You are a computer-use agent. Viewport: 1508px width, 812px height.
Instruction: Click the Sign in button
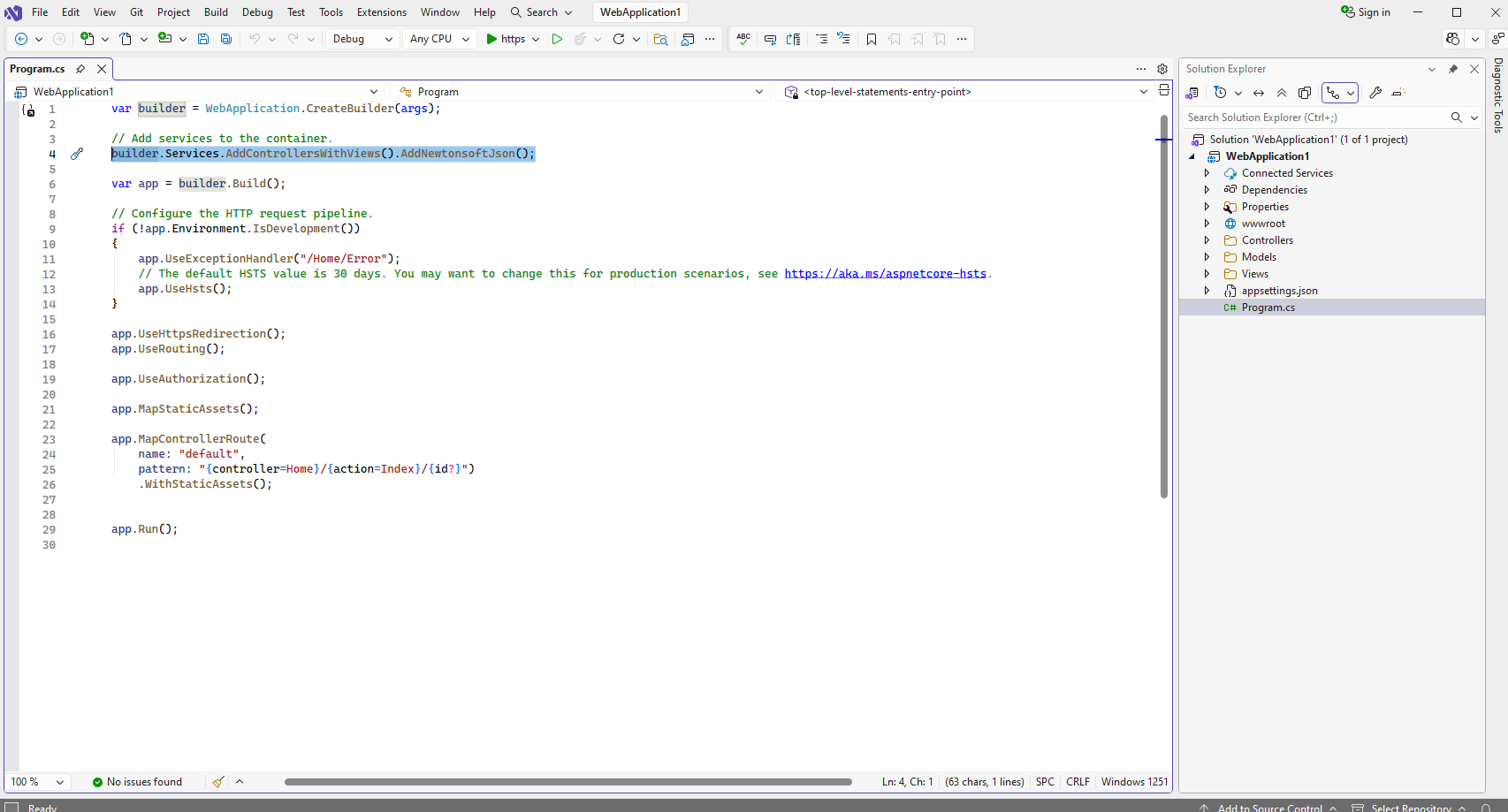[1366, 12]
